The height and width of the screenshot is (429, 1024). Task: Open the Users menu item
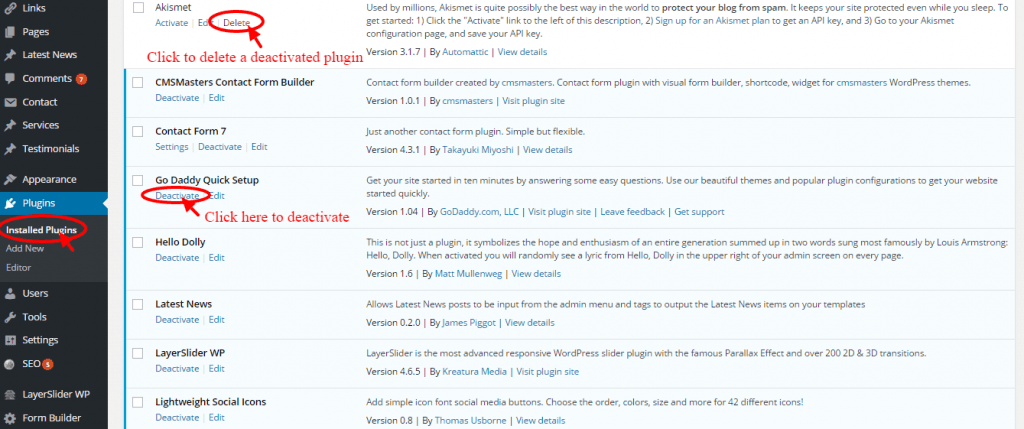pos(35,293)
